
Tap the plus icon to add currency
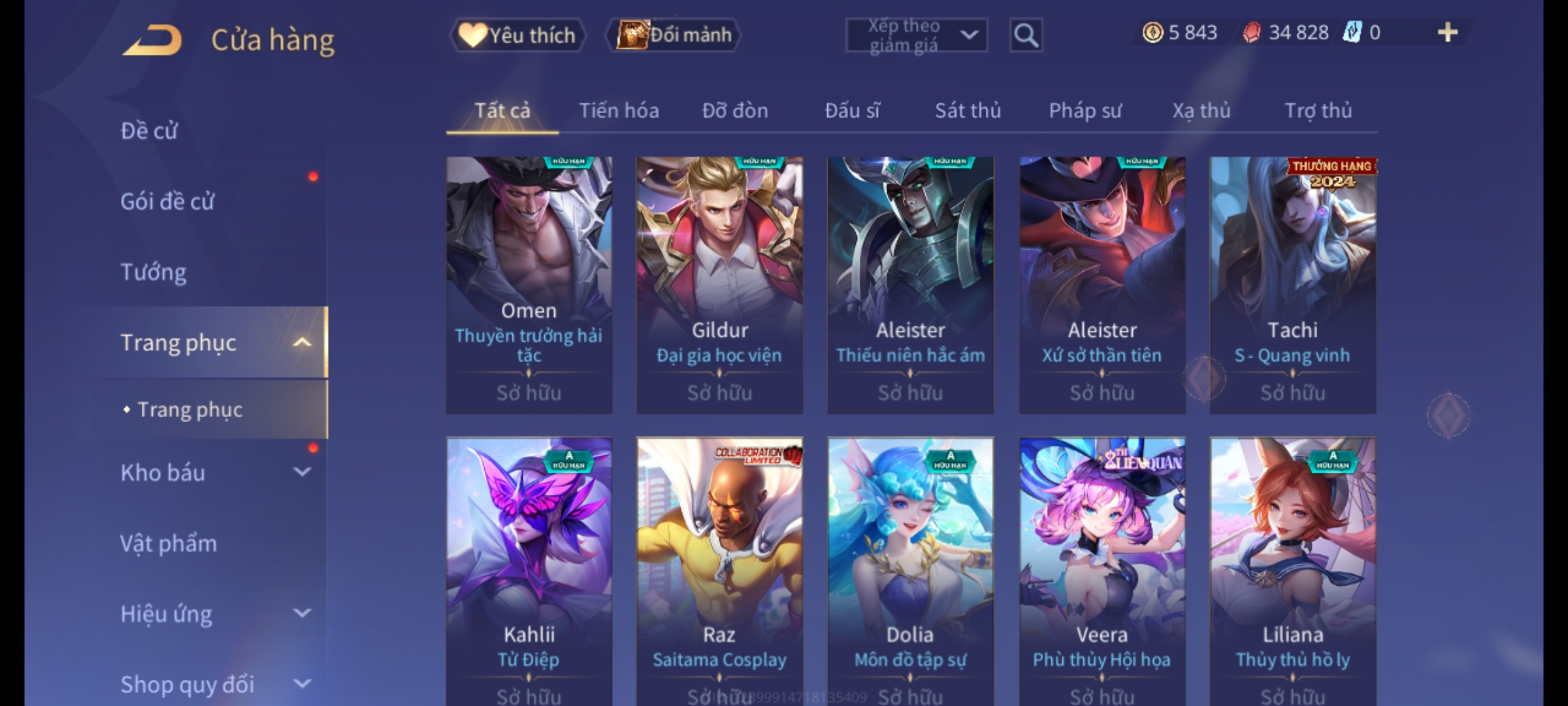coord(1448,32)
